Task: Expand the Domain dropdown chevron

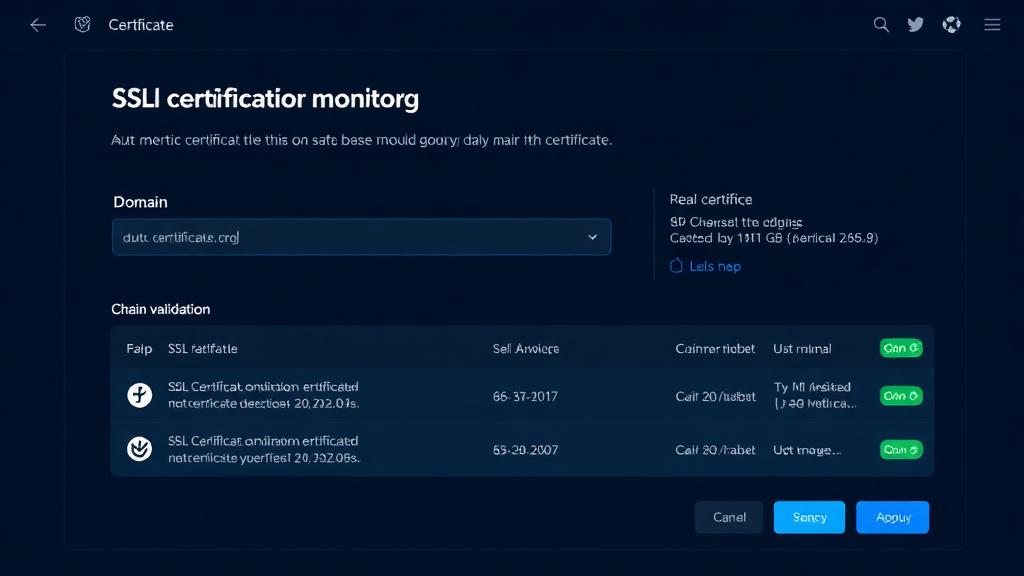Action: tap(592, 237)
